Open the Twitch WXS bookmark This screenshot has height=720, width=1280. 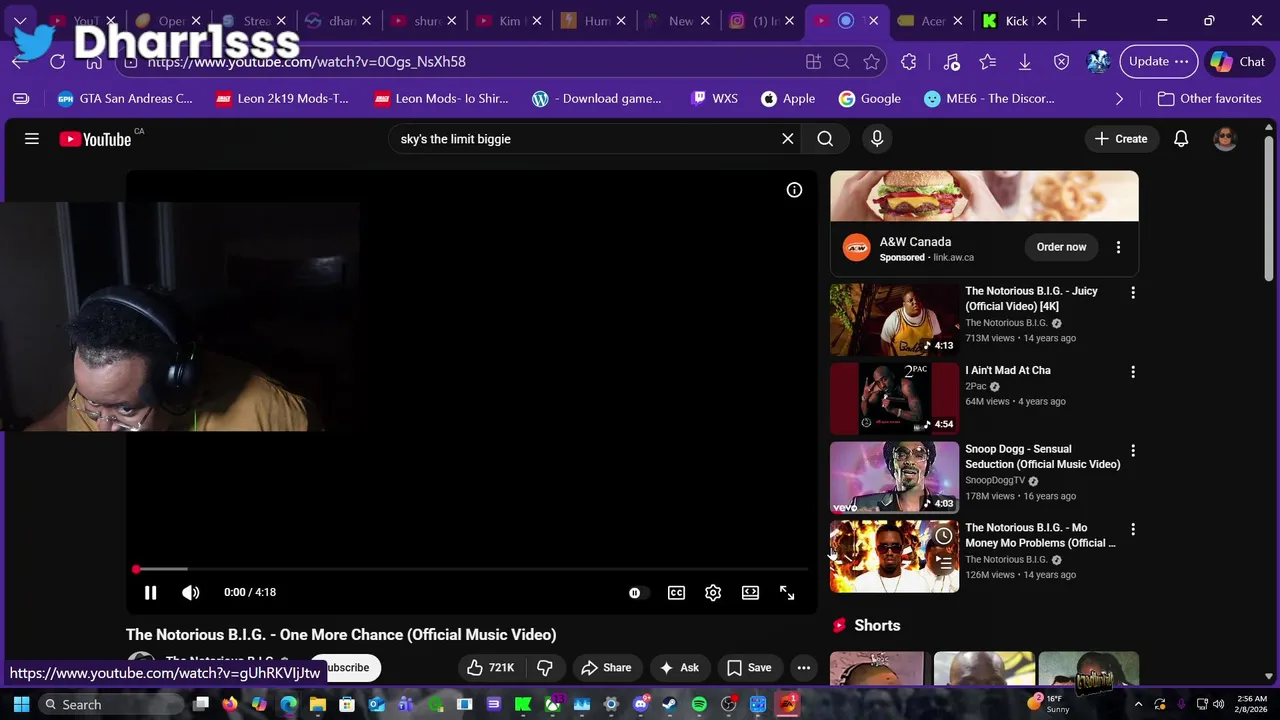coord(714,98)
